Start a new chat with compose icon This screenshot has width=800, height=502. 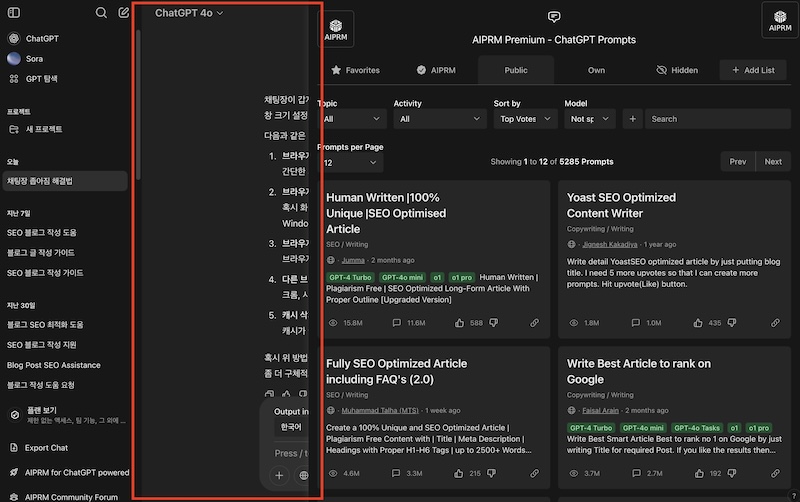tap(124, 13)
